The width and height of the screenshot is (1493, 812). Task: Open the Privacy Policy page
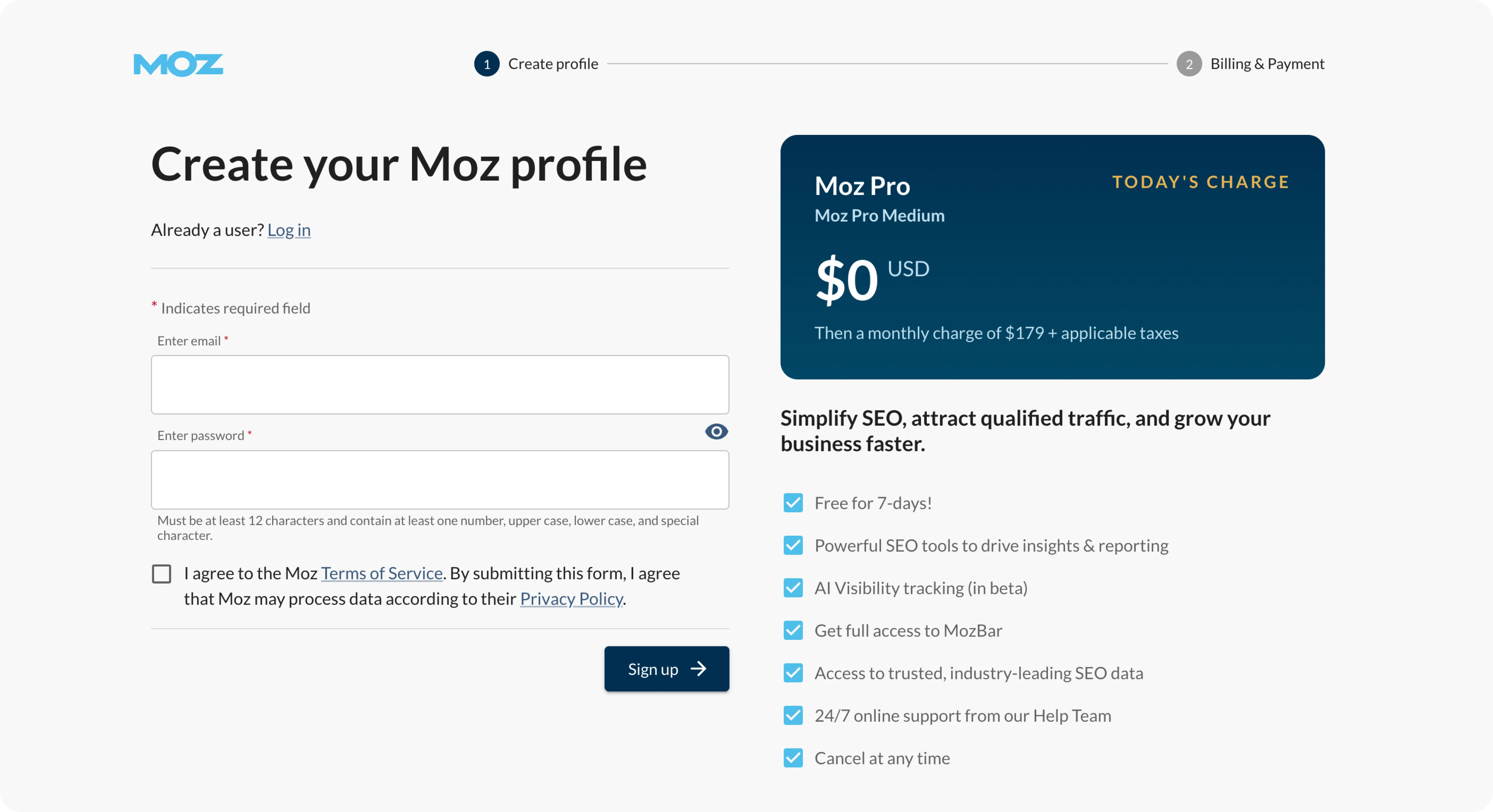[571, 600]
